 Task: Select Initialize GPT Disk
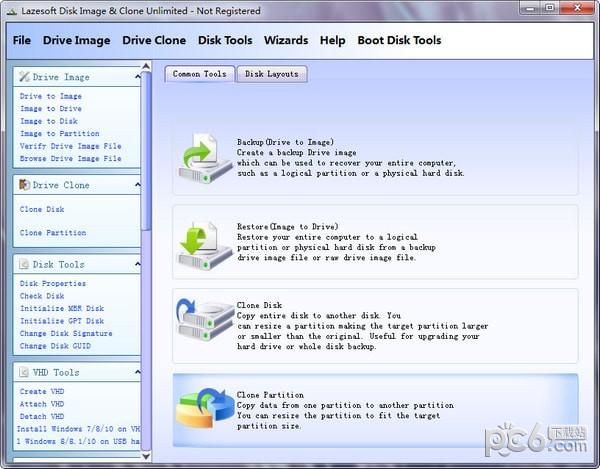point(62,321)
